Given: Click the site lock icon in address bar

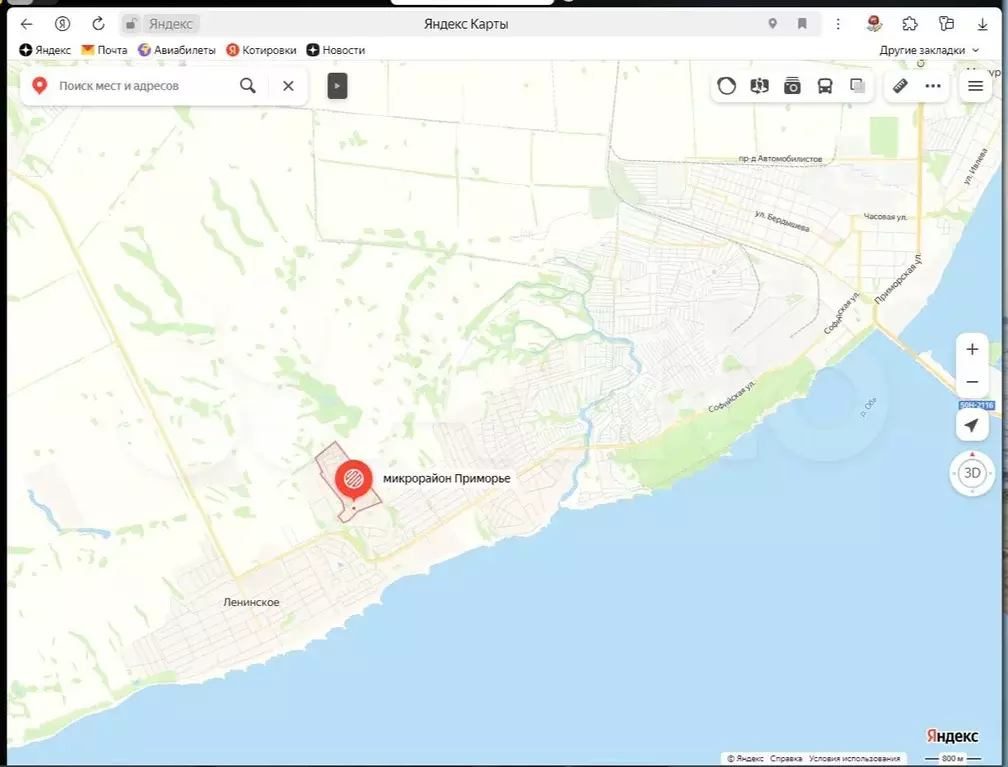Looking at the screenshot, I should (x=130, y=24).
